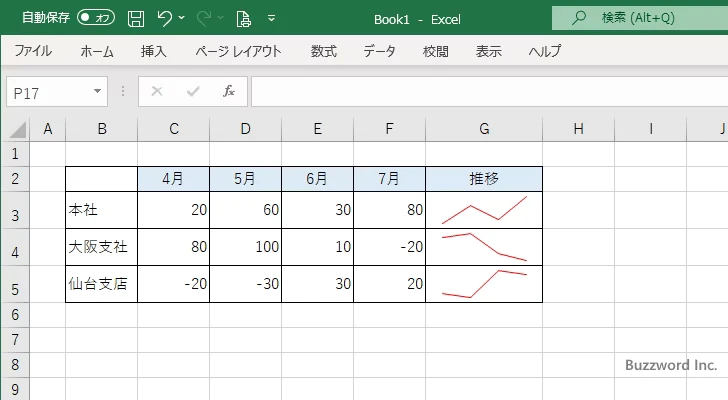Click the Enter checkmark icon in formula bar
This screenshot has height=400, width=728.
pos(192,91)
